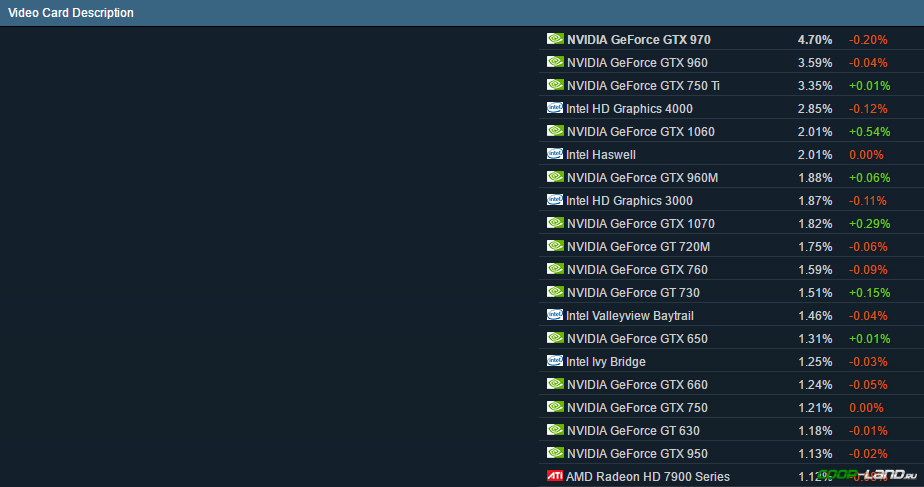This screenshot has height=487, width=924.
Task: Select the NVIDIA GeForce GTX 970 name
Action: [639, 40]
